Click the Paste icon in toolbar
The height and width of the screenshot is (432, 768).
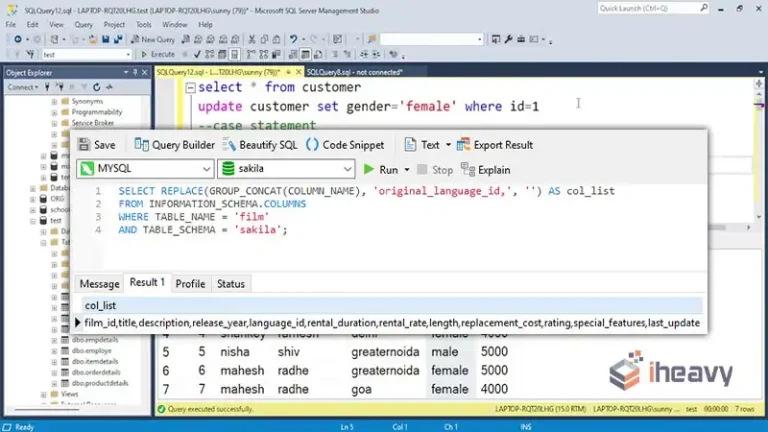click(277, 39)
